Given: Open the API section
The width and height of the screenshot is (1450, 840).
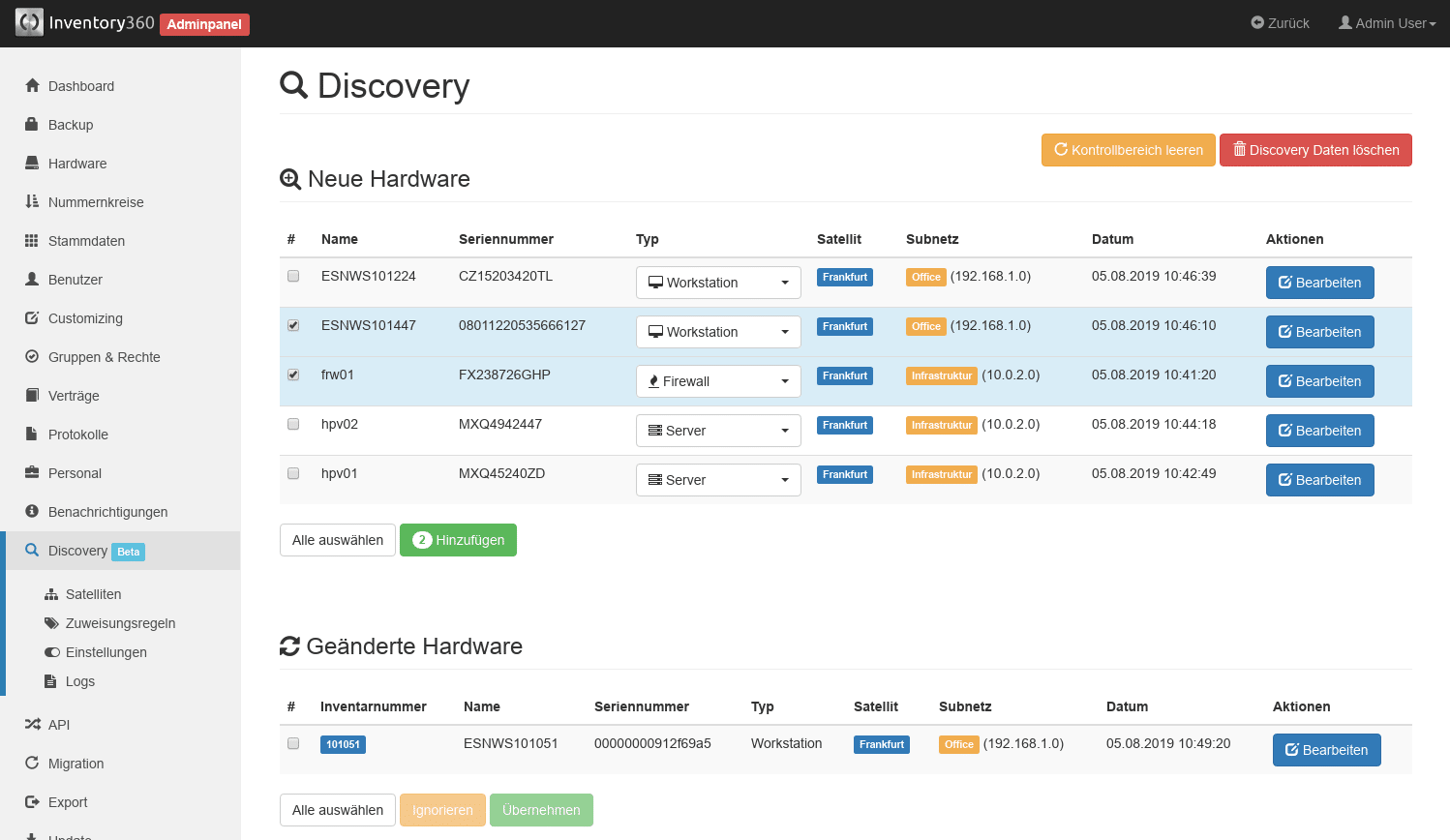Looking at the screenshot, I should (58, 724).
